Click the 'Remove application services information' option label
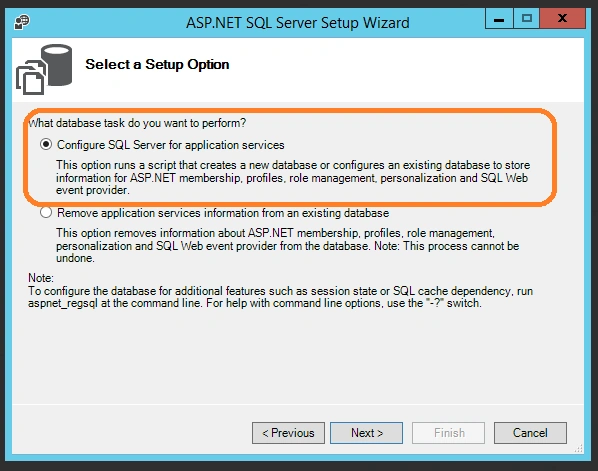Image resolution: width=598 pixels, height=471 pixels. coord(223,213)
